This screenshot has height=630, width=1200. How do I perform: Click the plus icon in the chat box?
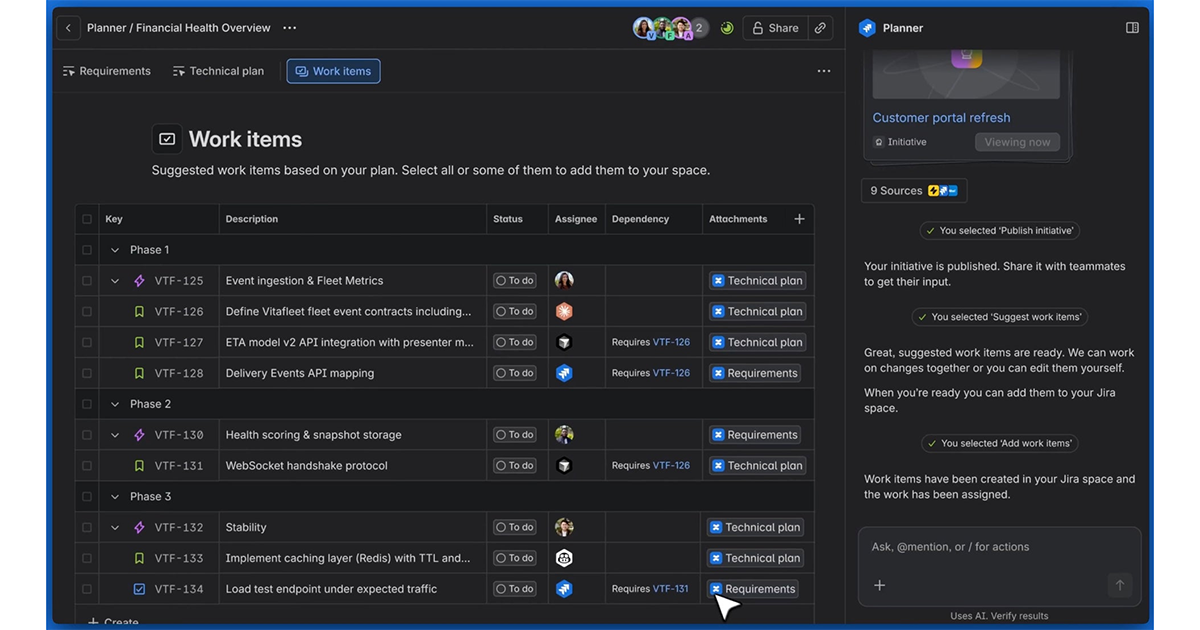(880, 586)
